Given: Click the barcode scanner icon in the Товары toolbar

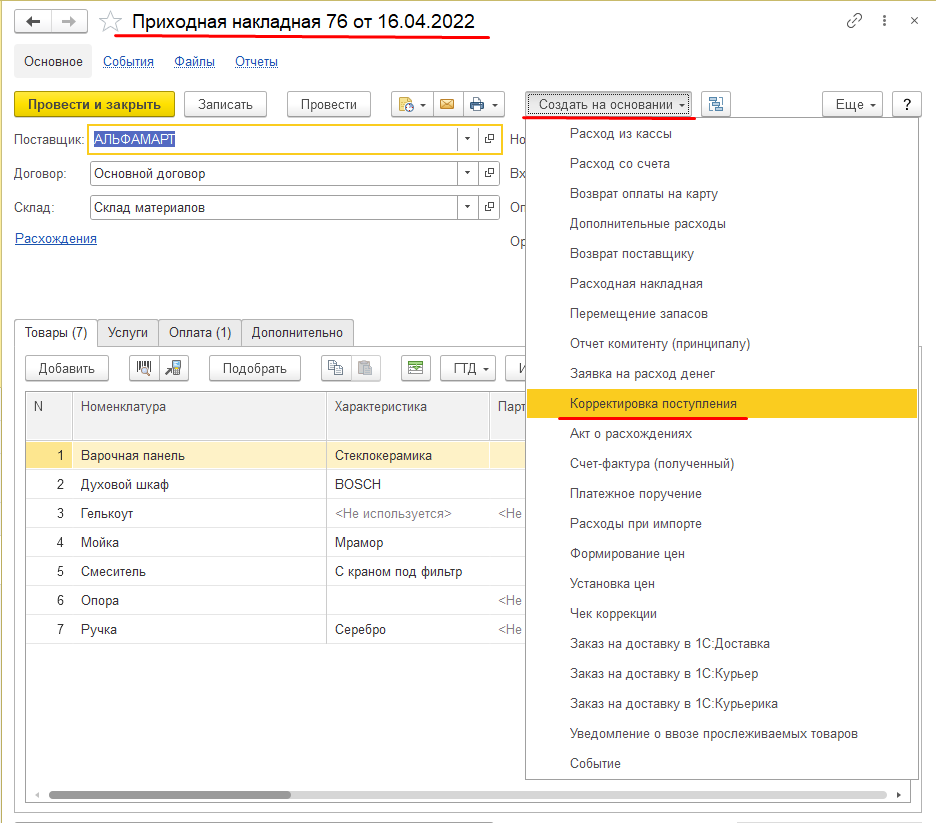Looking at the screenshot, I should pyautogui.click(x=144, y=368).
